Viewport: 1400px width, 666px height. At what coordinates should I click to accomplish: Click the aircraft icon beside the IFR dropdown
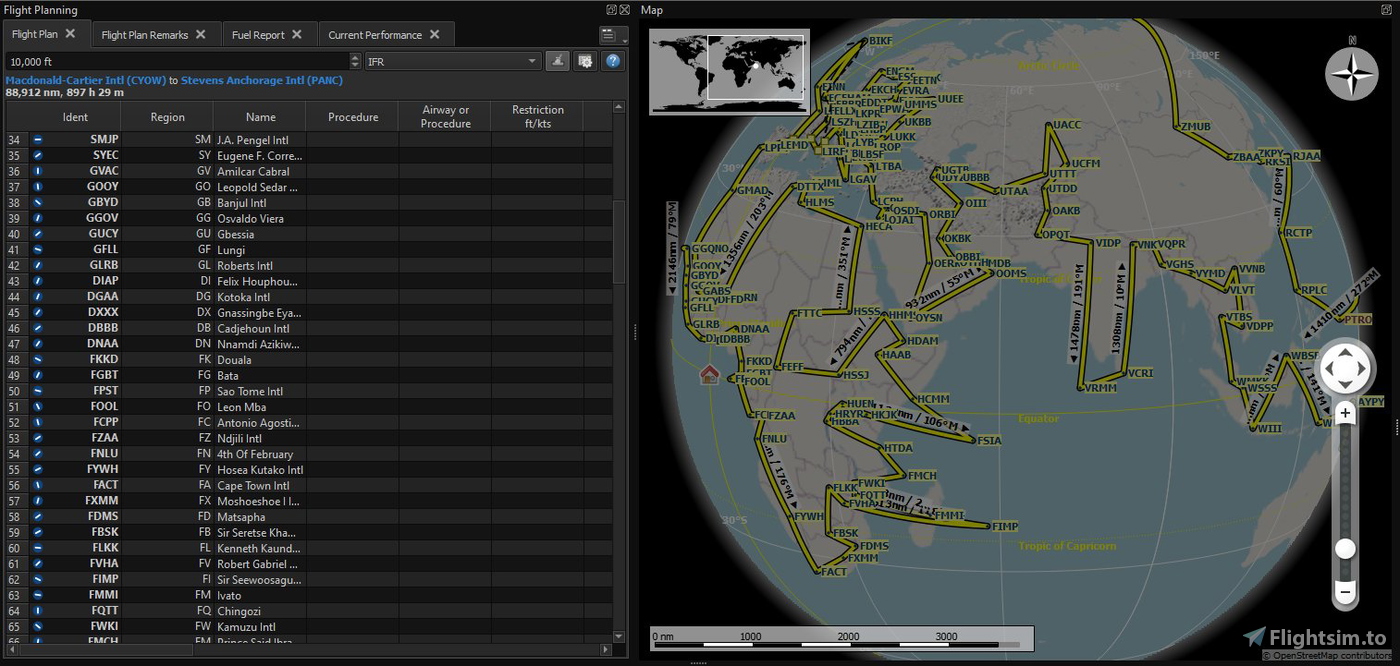[557, 60]
